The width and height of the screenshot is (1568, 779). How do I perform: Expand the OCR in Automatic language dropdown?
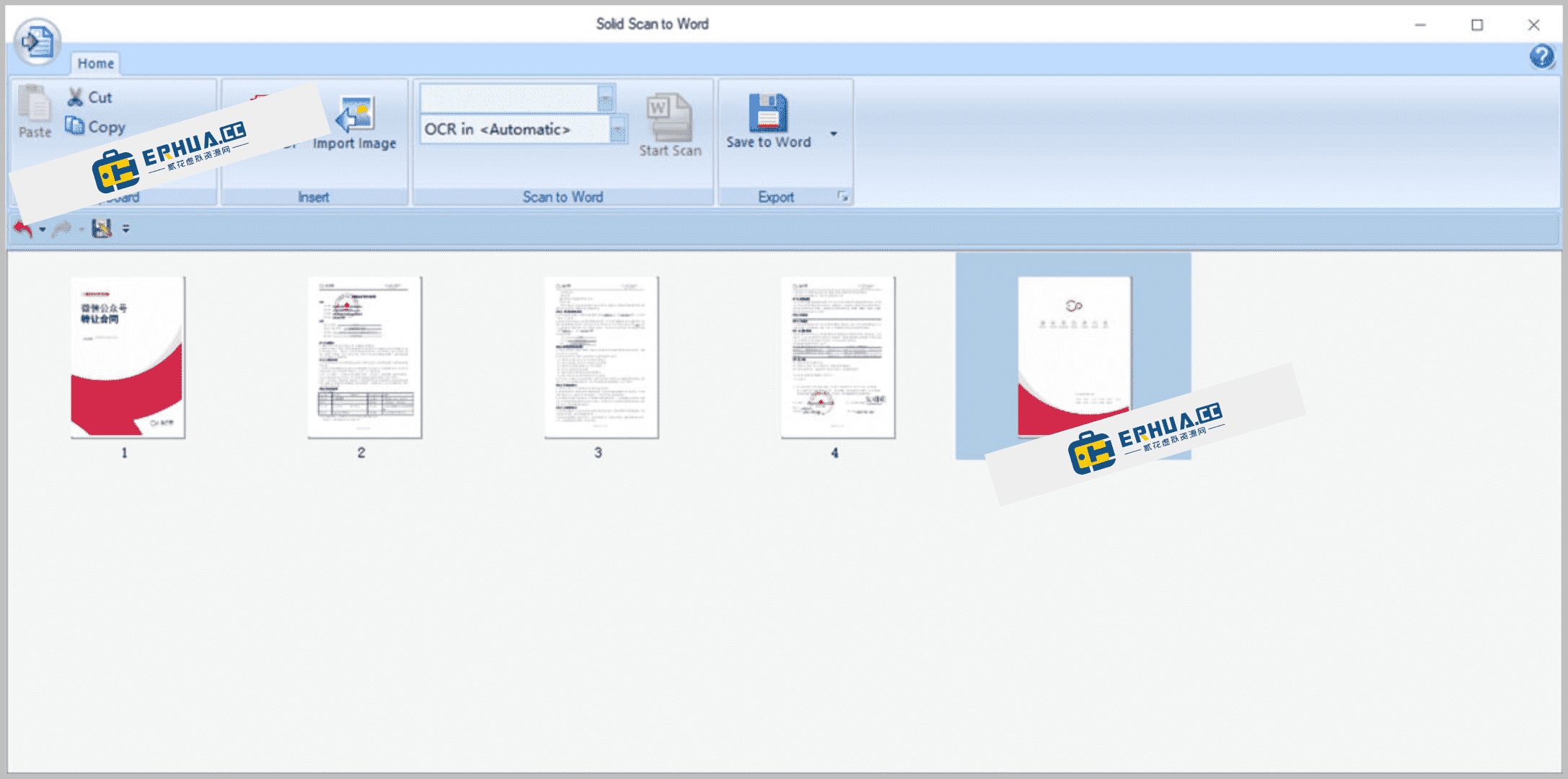618,130
